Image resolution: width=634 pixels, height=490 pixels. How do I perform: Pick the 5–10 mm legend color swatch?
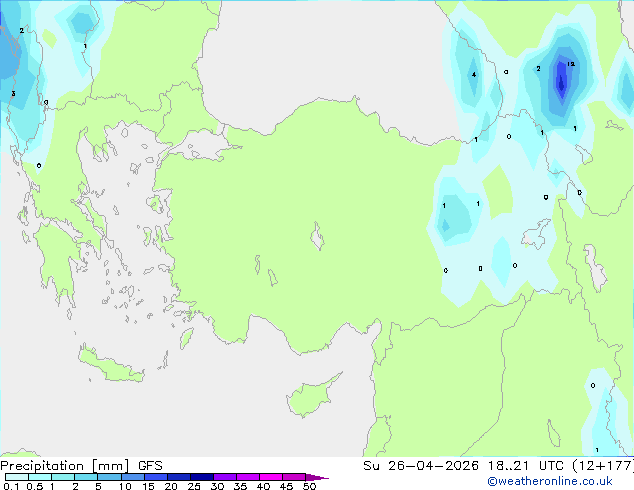109,477
